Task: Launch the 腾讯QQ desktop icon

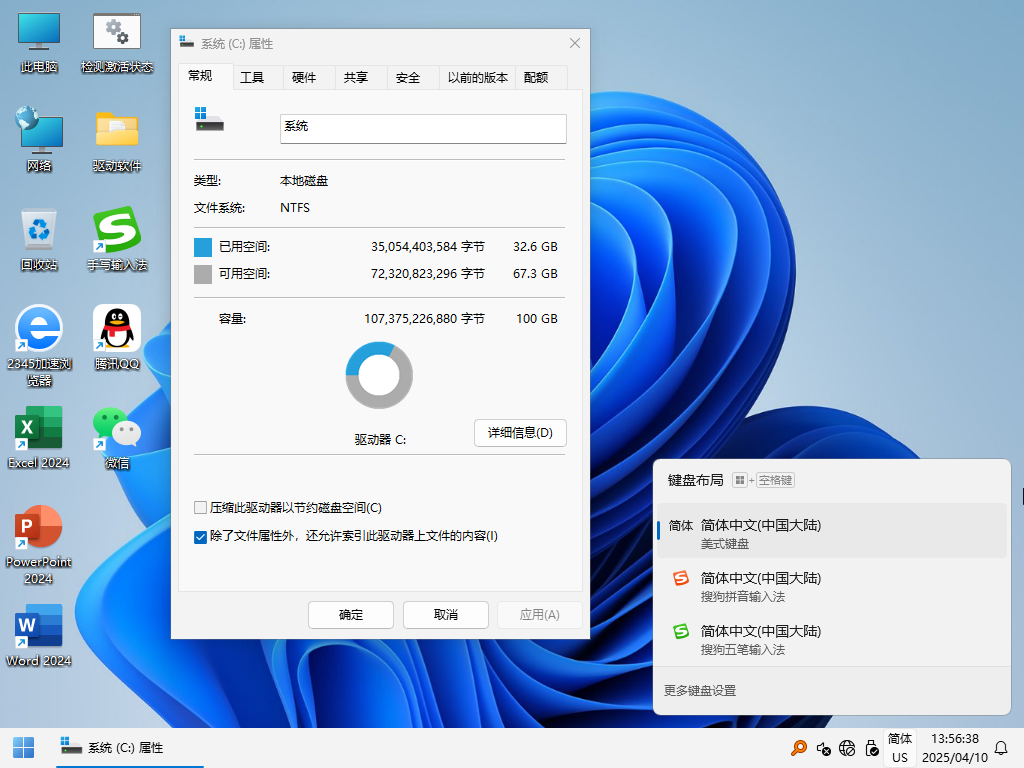Action: click(117, 337)
